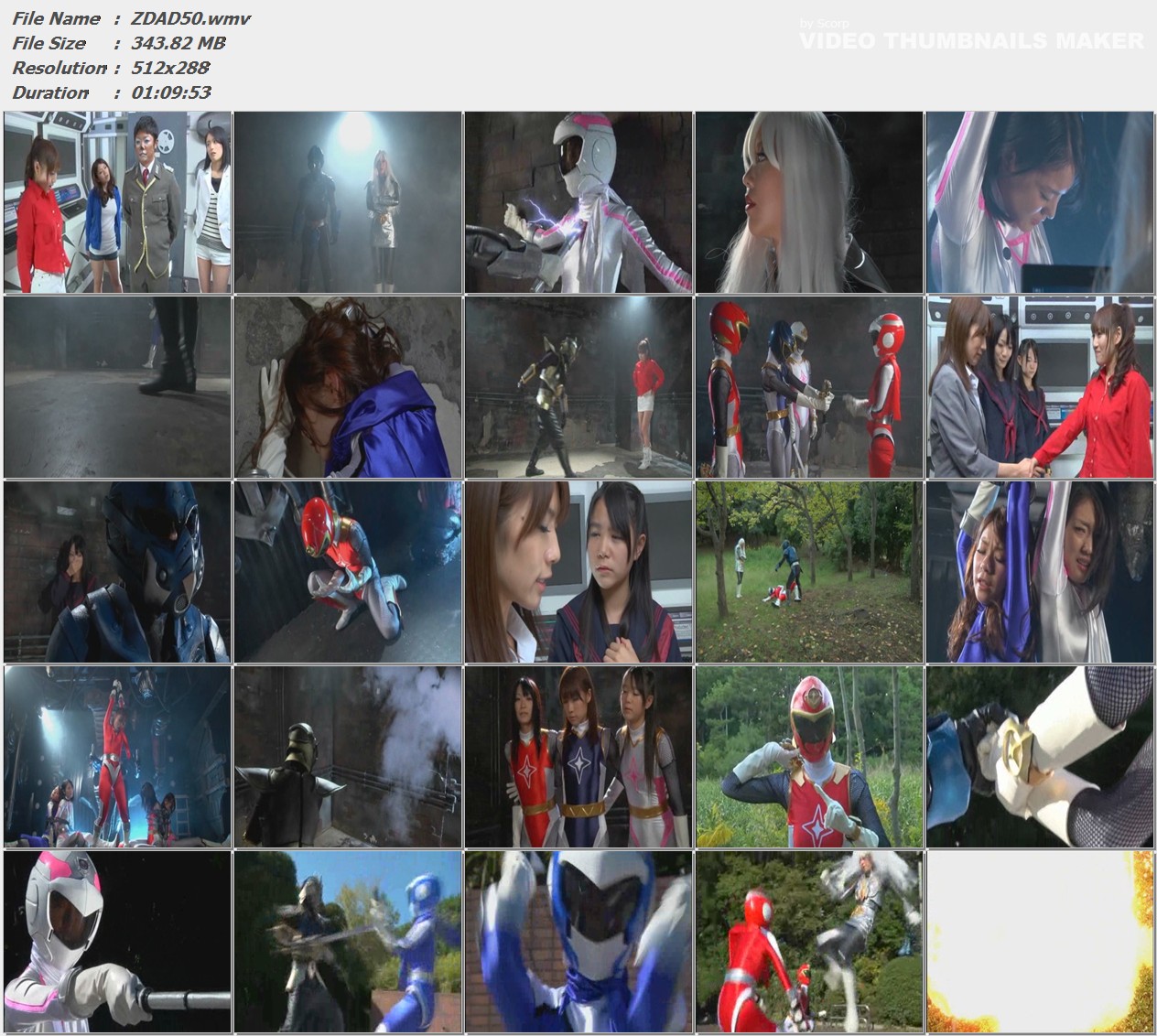Open thumbnail of bright white explosion frame
1157x1036 pixels.
tap(1041, 942)
